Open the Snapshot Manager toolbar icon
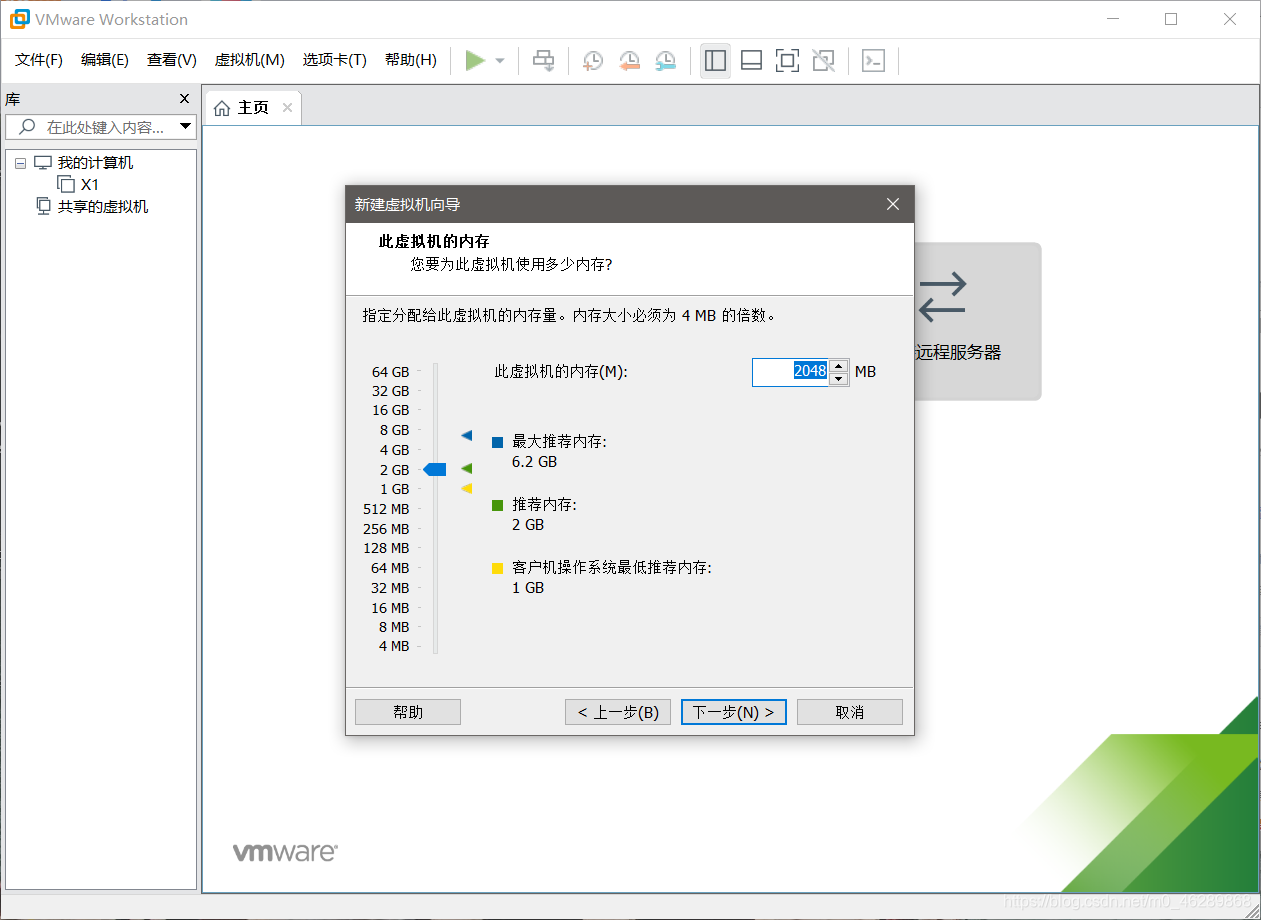Viewport: 1261px width, 920px height. [665, 61]
